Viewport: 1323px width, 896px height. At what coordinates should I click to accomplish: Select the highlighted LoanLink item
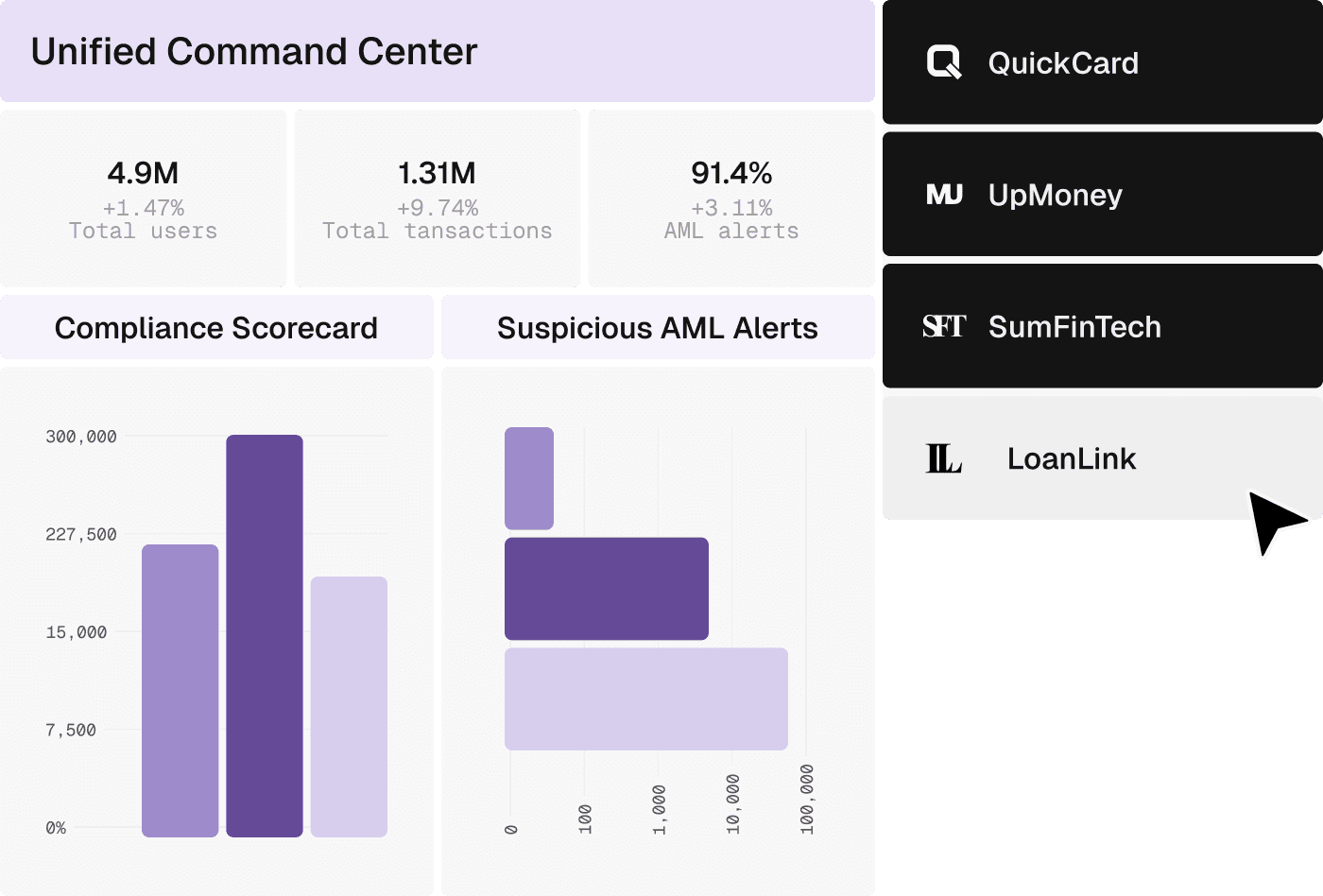pyautogui.click(x=1103, y=457)
